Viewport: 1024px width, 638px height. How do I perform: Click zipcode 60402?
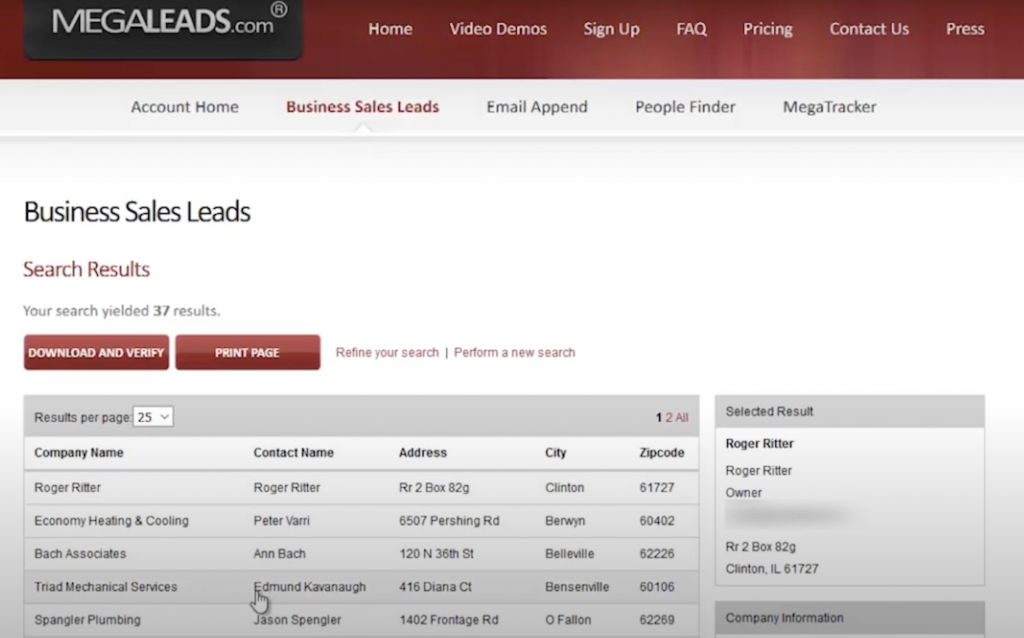click(657, 520)
